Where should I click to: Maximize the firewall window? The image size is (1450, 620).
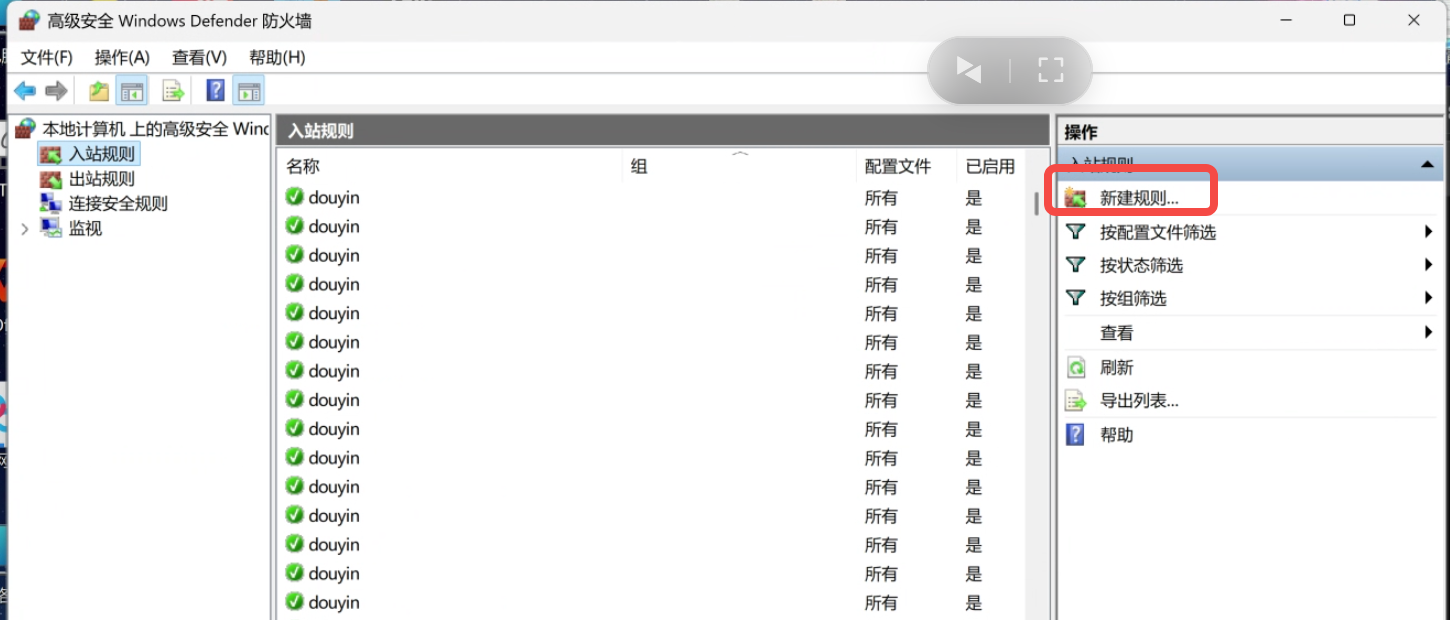(1349, 20)
